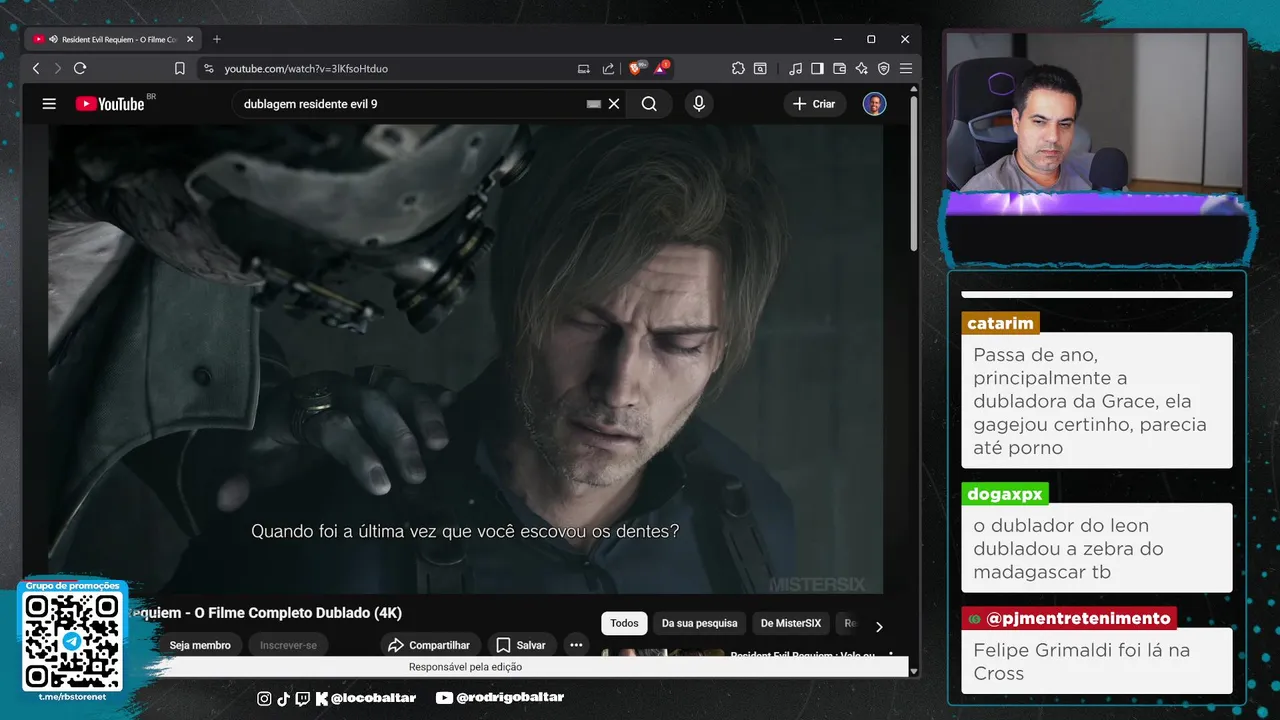1280x720 pixels.
Task: Start voice search with the microphone
Action: point(699,104)
